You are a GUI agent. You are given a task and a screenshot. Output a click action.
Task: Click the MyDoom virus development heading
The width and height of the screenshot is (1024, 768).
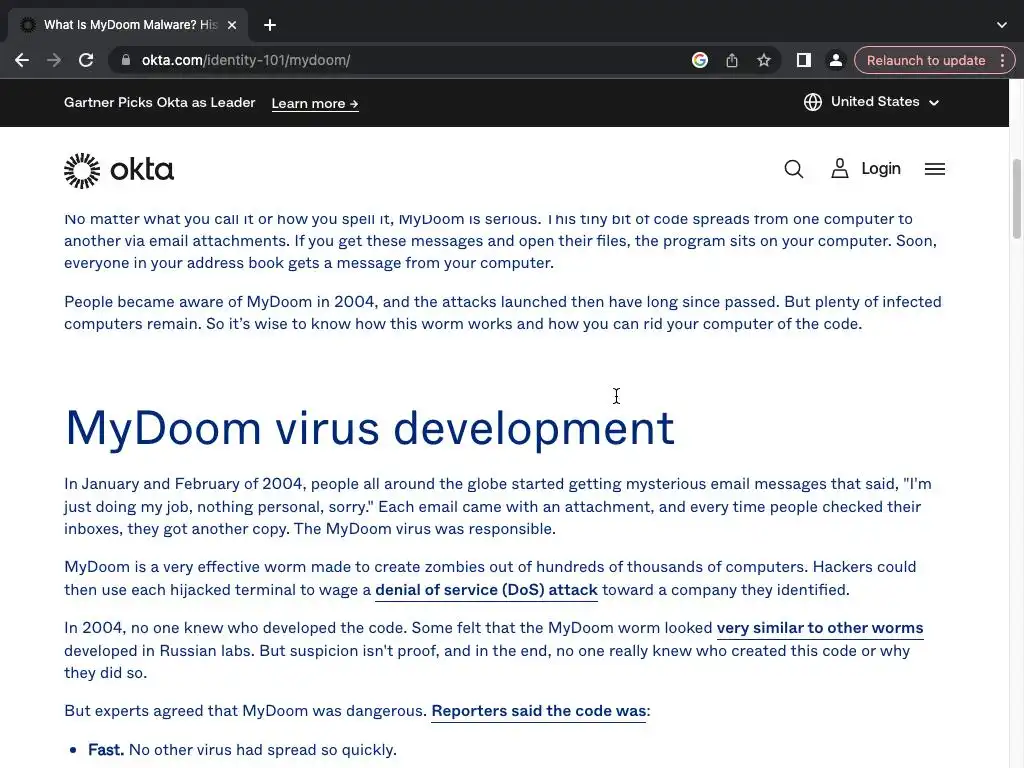[370, 428]
